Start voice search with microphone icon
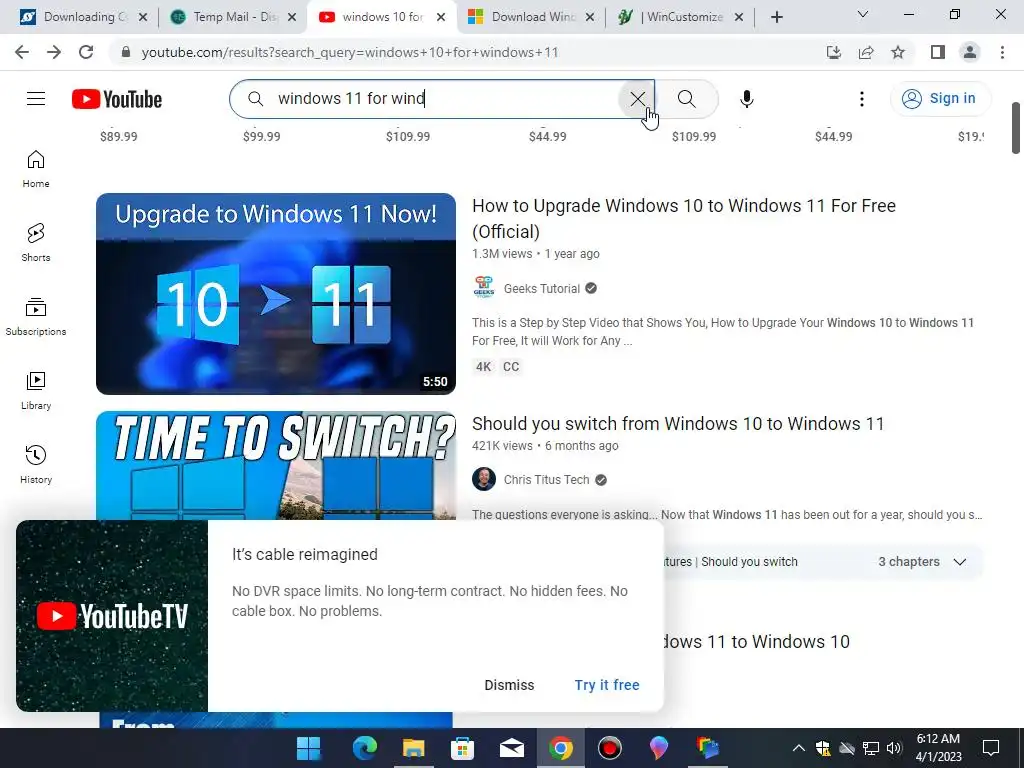 [746, 99]
